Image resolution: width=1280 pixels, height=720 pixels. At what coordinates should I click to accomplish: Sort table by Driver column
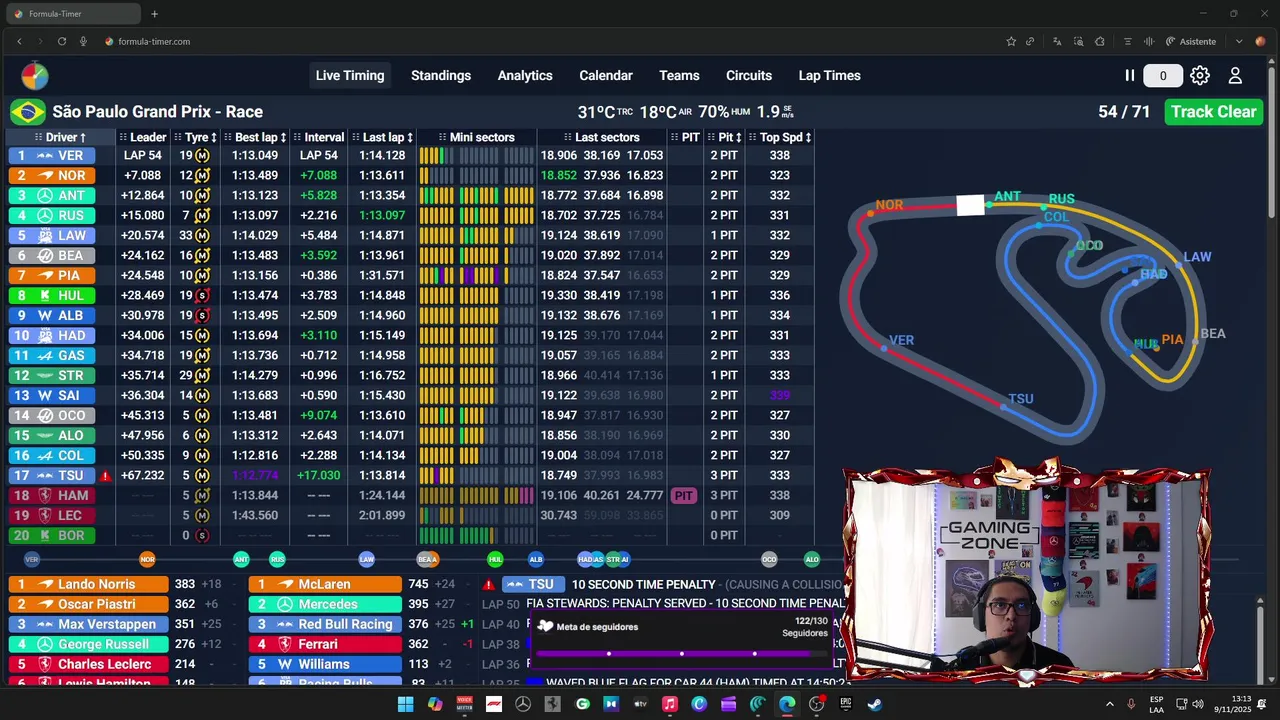coord(60,137)
